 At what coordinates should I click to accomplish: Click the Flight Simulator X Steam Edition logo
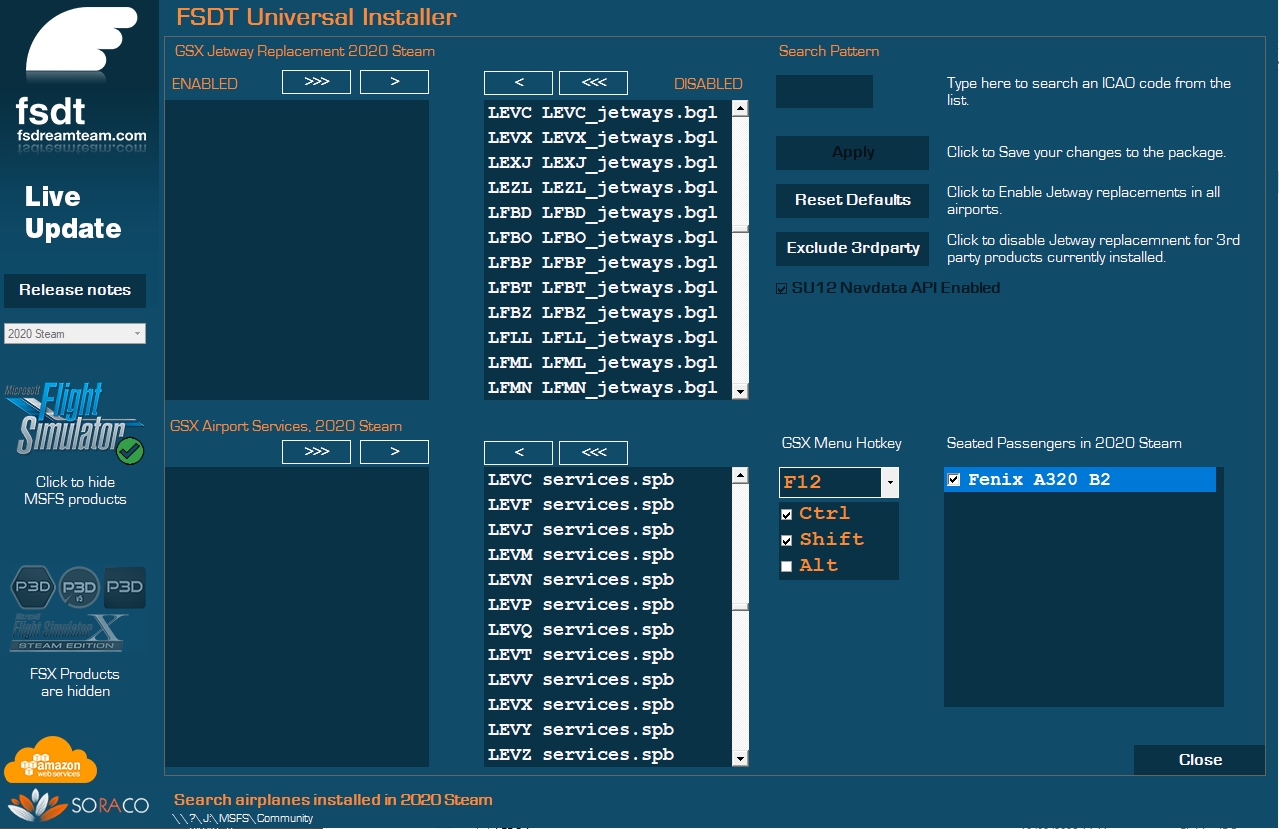click(69, 632)
